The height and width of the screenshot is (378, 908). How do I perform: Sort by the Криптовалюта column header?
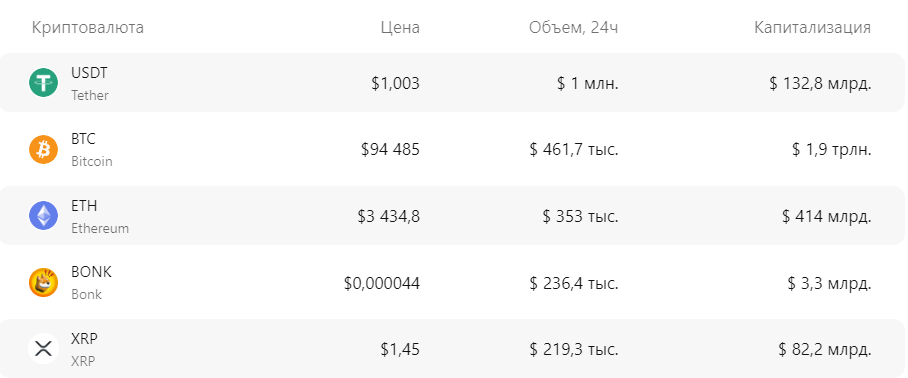(88, 28)
